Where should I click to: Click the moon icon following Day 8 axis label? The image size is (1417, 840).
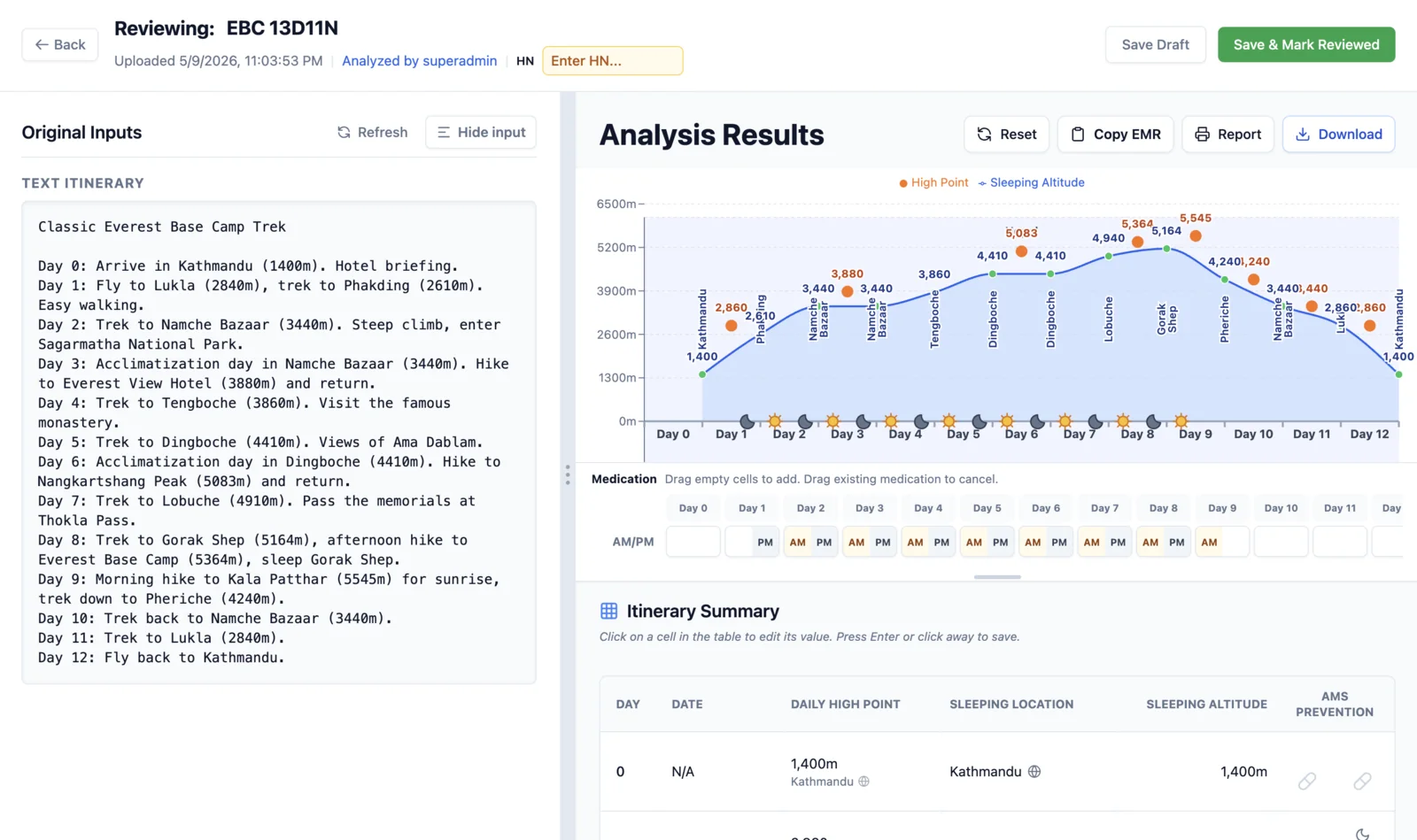click(1153, 421)
